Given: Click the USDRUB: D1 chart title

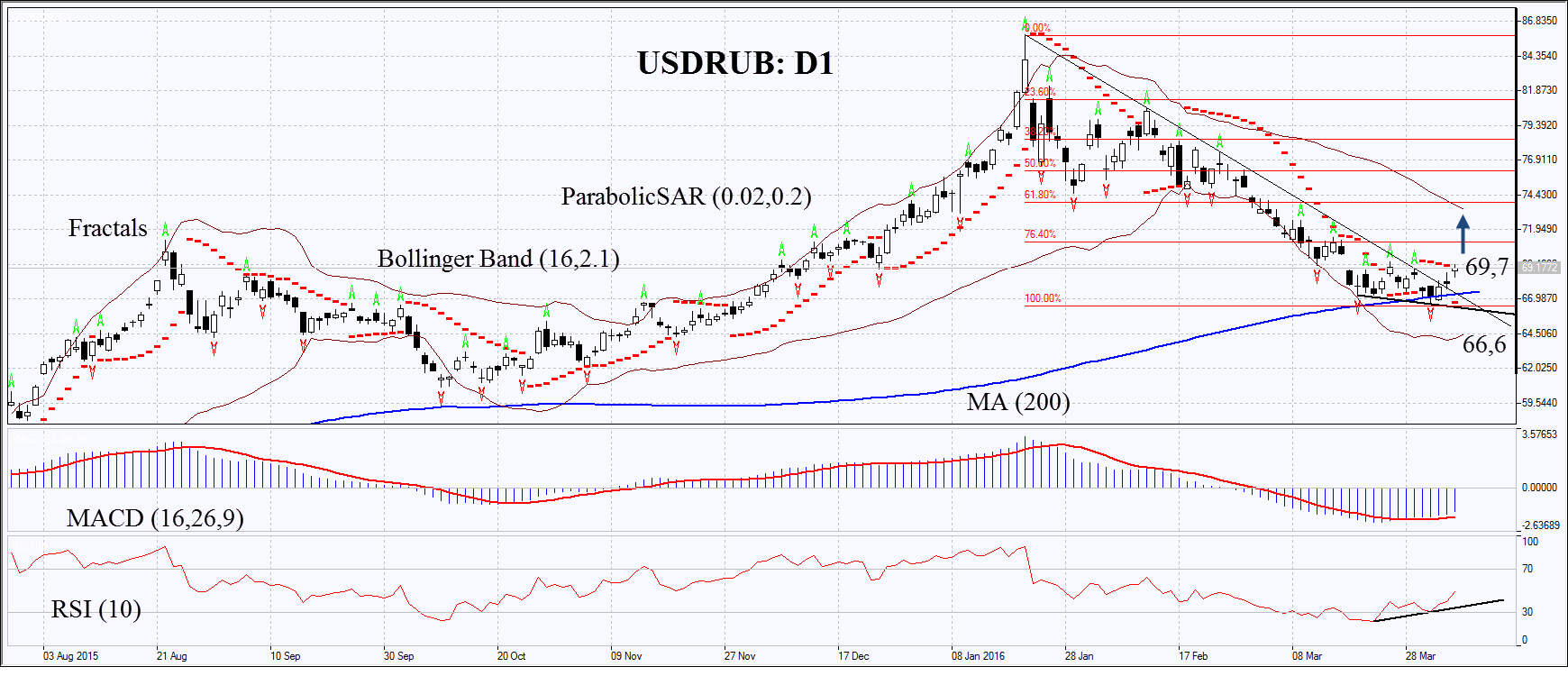Looking at the screenshot, I should [x=735, y=63].
